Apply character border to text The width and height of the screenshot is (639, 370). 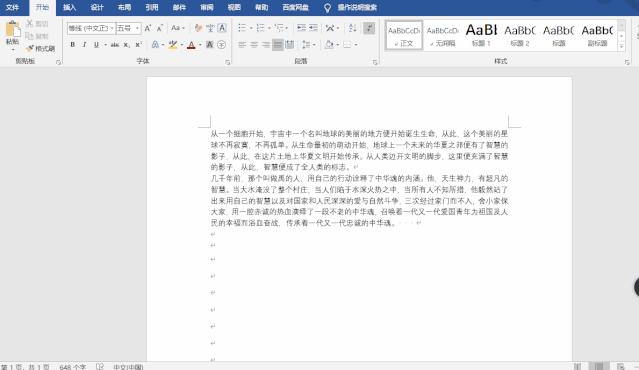tap(222, 28)
